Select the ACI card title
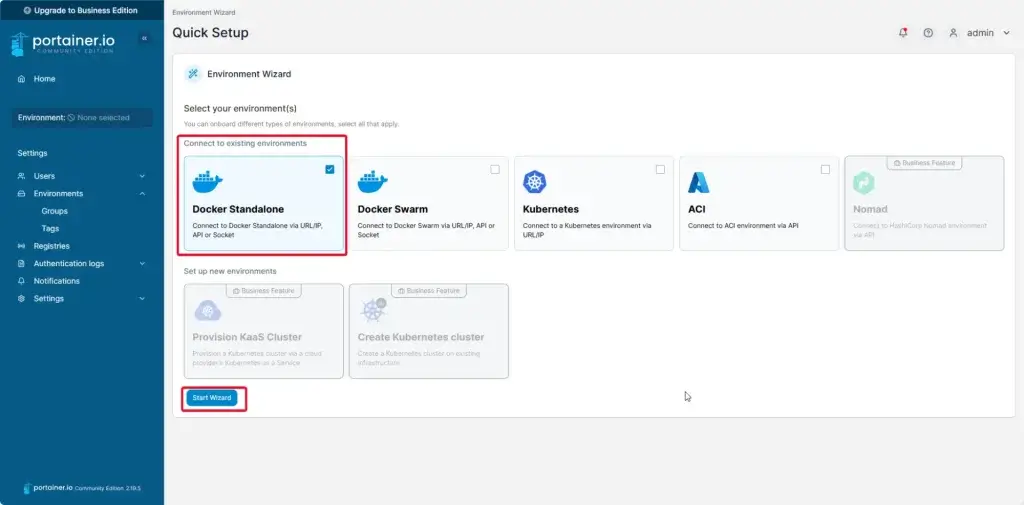This screenshot has width=1024, height=505. (x=696, y=210)
